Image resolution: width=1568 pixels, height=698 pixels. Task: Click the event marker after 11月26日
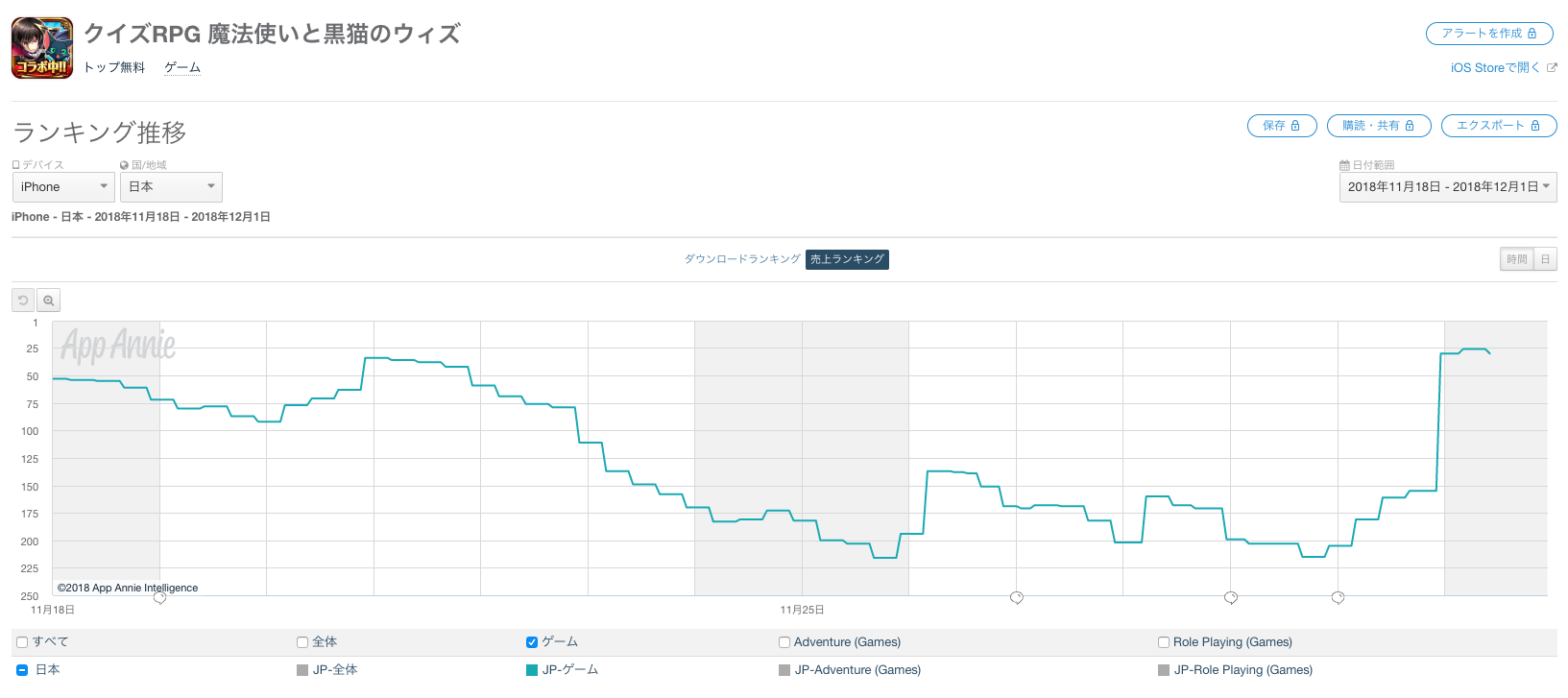pyautogui.click(x=1017, y=597)
